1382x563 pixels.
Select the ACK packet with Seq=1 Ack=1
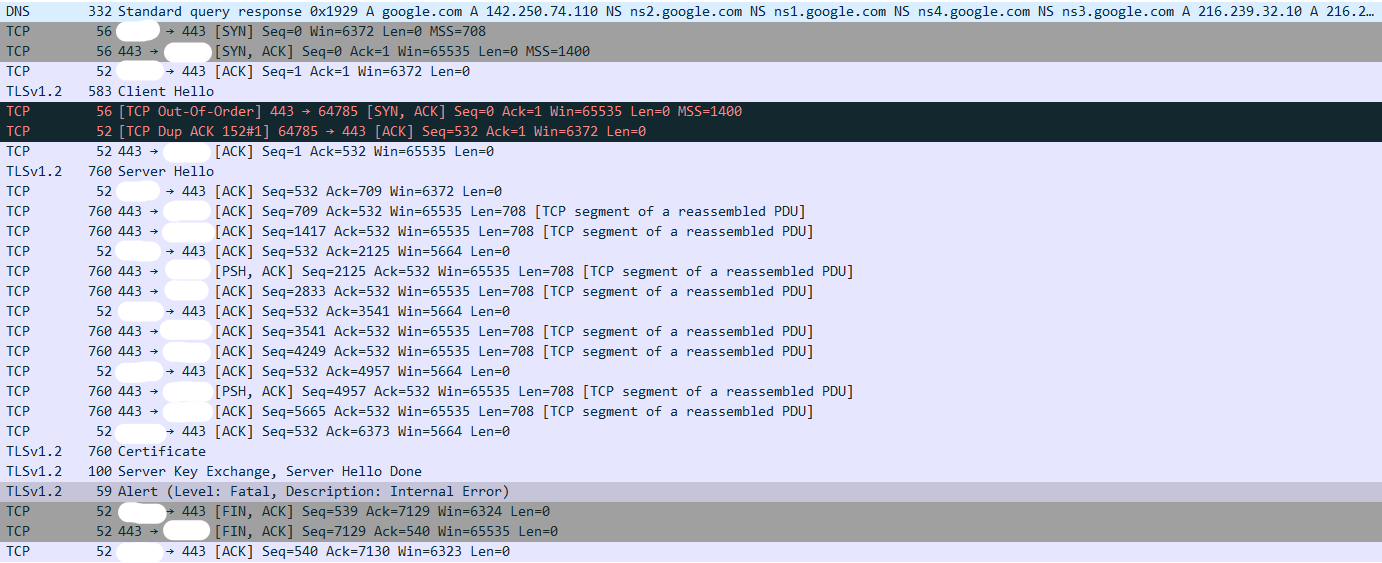(691, 71)
